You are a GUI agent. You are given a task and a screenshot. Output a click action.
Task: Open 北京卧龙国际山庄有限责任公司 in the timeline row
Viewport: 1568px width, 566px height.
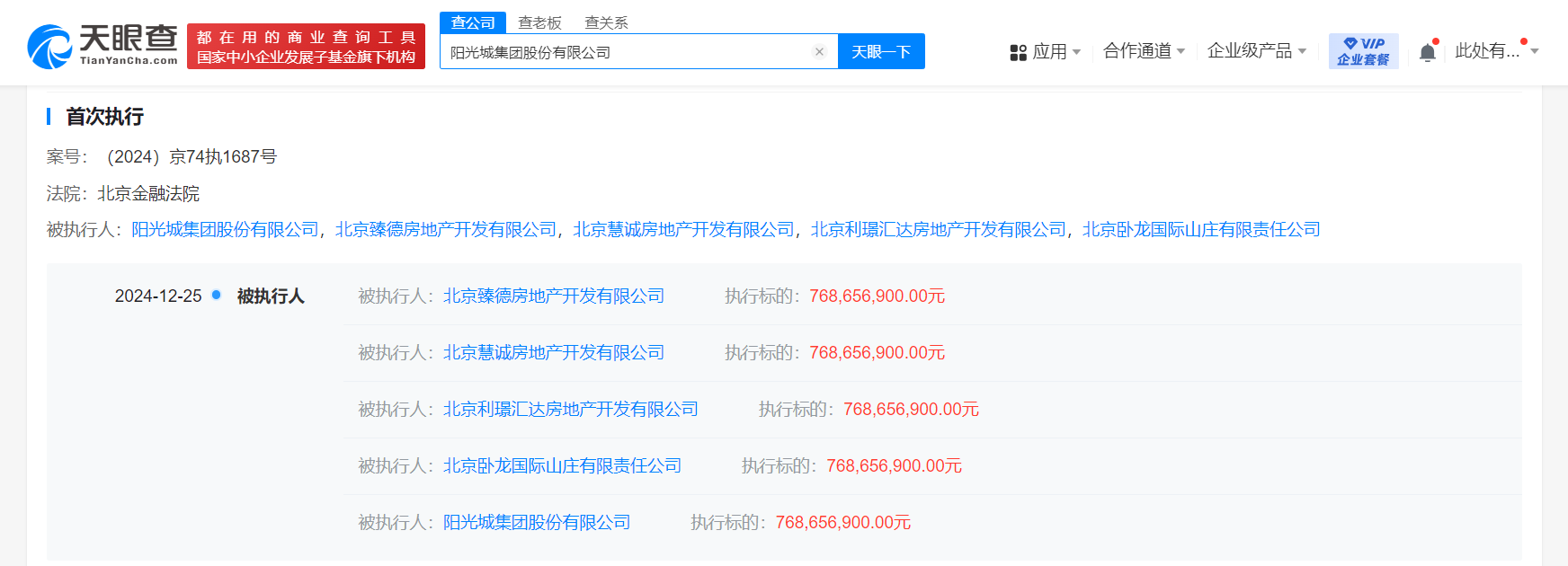coord(562,466)
